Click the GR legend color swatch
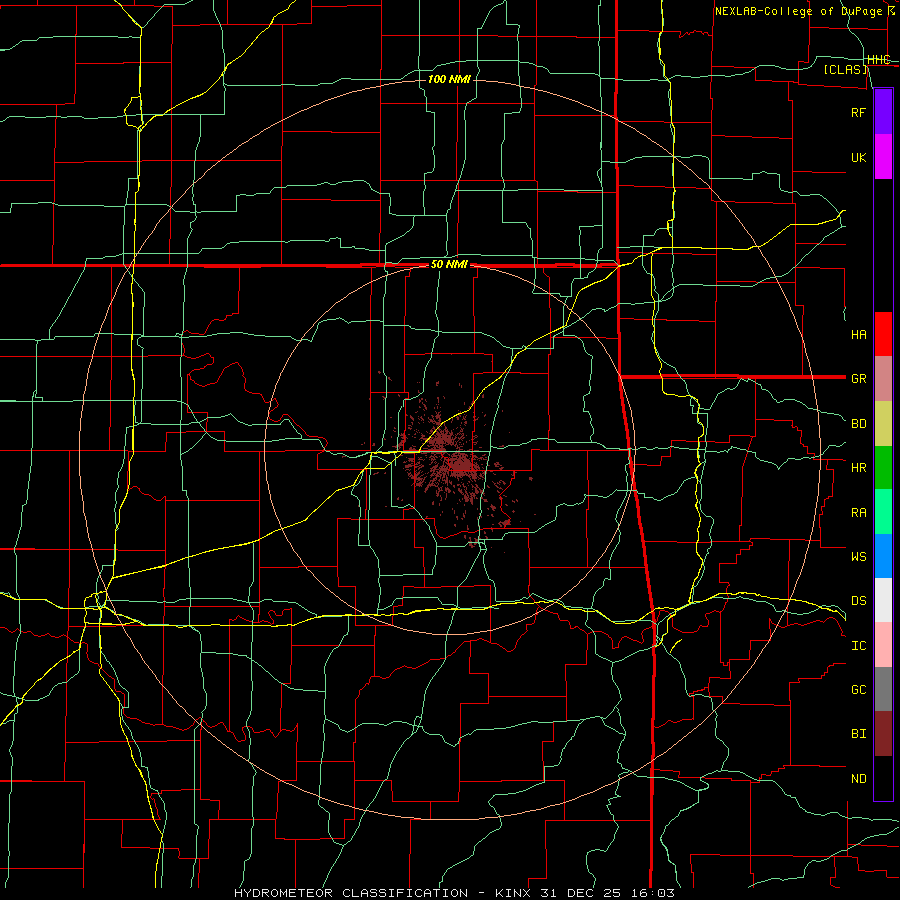This screenshot has height=900, width=900. point(883,379)
